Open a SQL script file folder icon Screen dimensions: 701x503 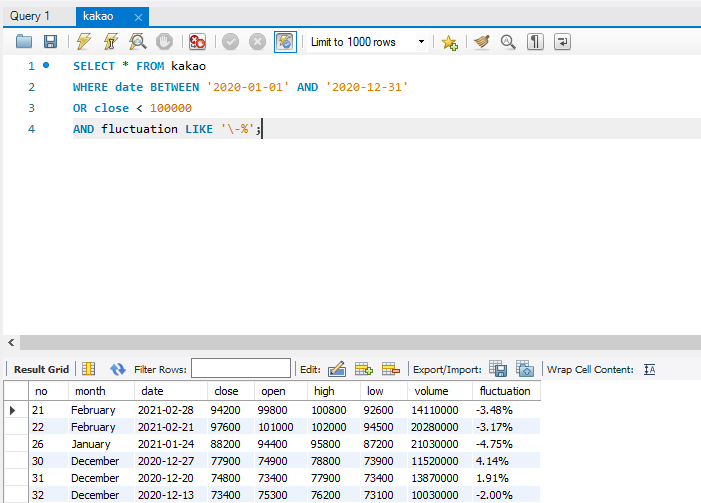tap(24, 42)
